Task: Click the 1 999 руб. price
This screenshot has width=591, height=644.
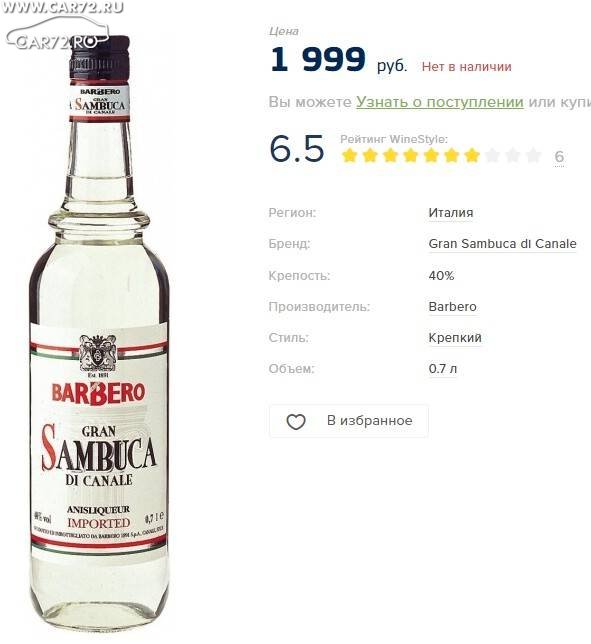Action: tap(339, 60)
